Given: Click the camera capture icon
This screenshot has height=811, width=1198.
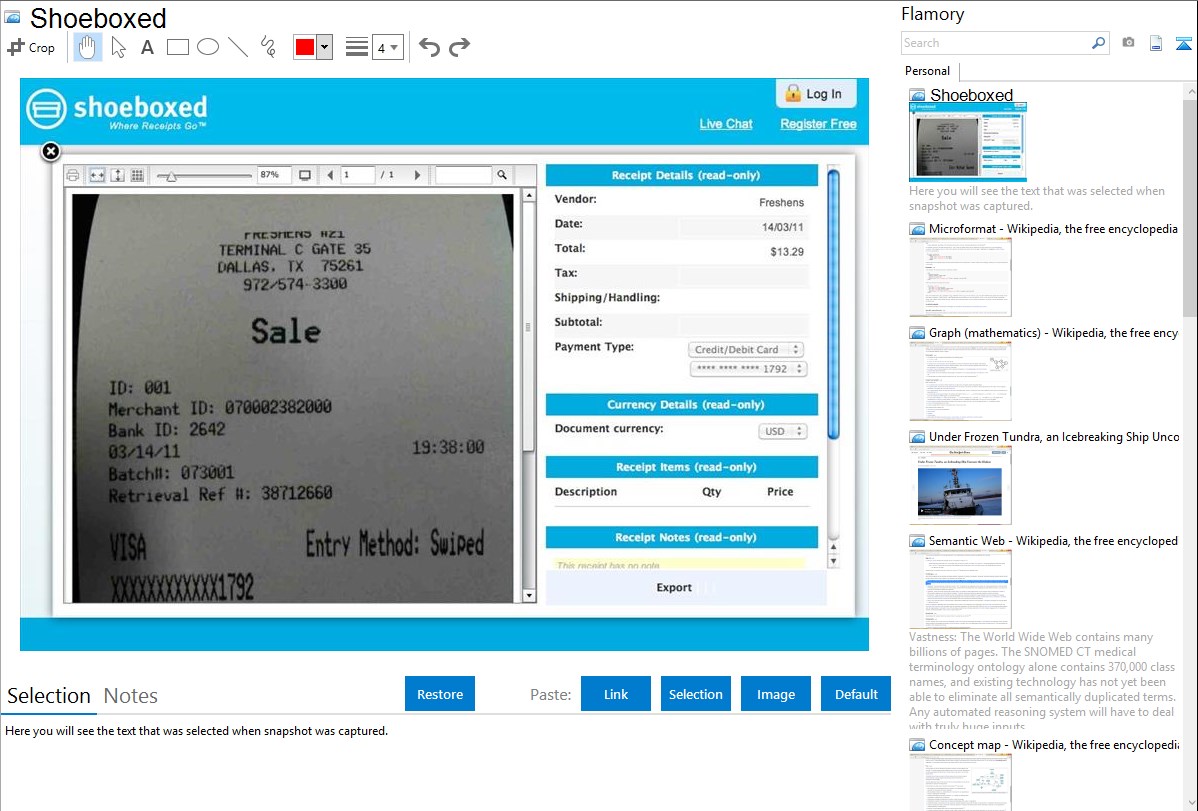Looking at the screenshot, I should tap(1128, 43).
